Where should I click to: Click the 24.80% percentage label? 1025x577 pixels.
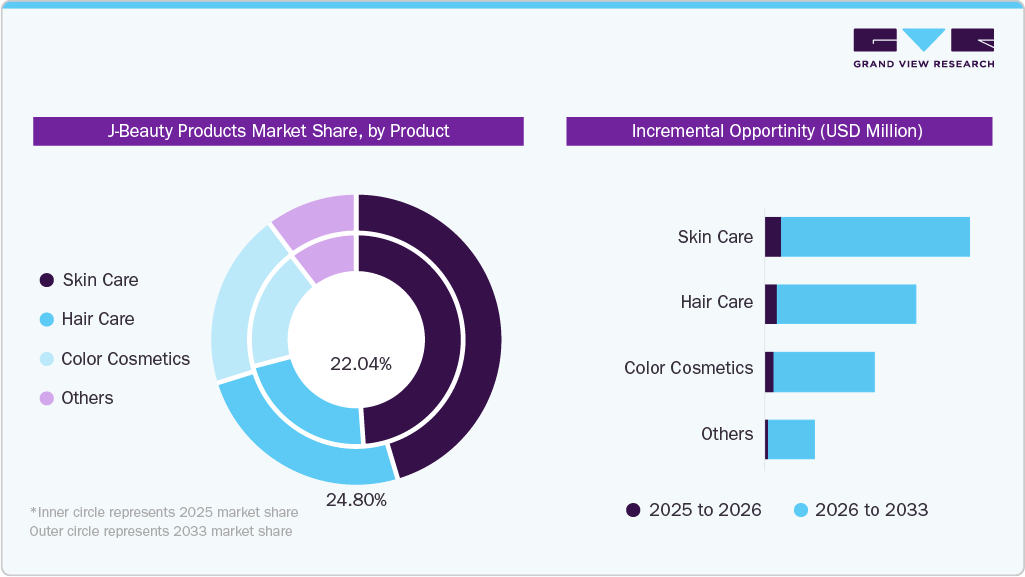coord(356,500)
